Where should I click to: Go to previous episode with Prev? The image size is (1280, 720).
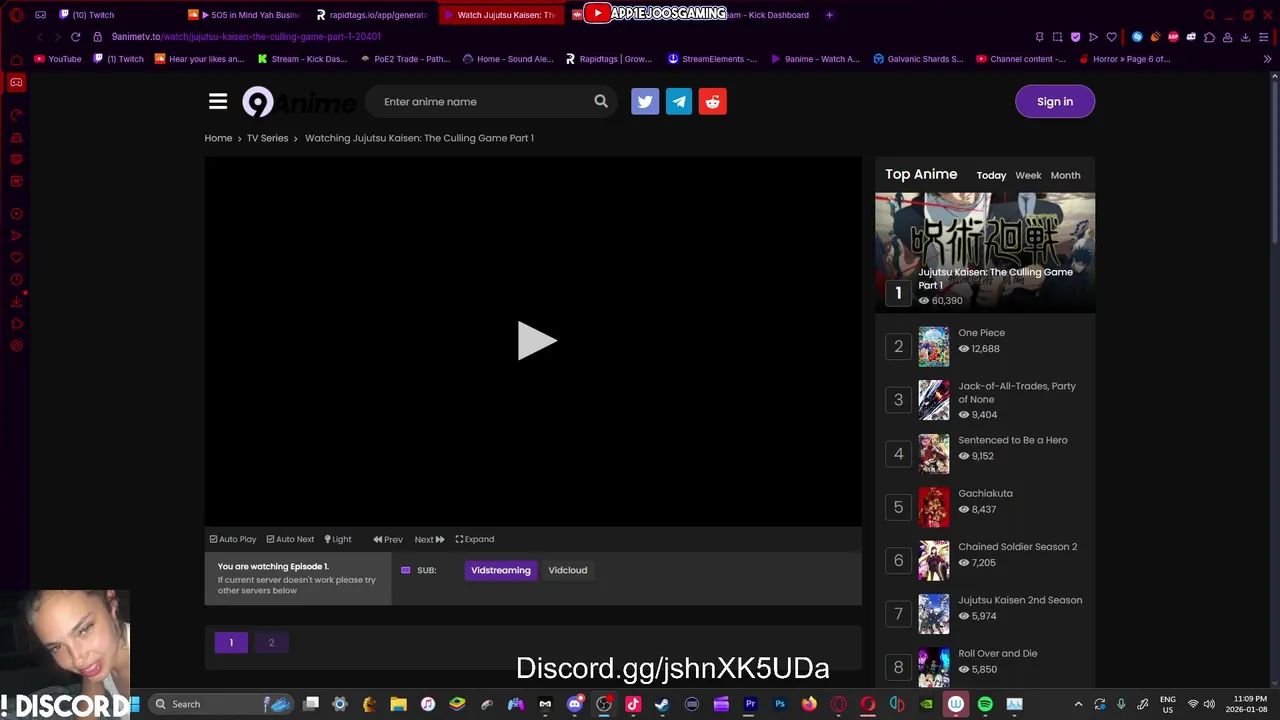(x=388, y=539)
